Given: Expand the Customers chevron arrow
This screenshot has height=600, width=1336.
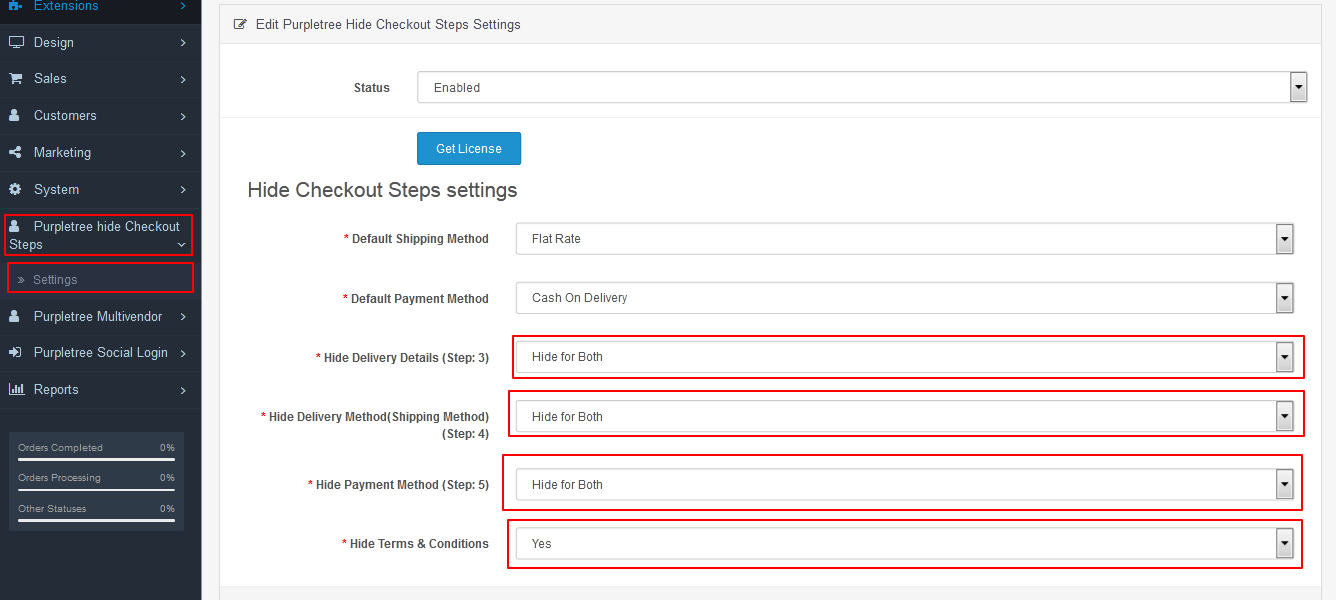Looking at the screenshot, I should (183, 117).
